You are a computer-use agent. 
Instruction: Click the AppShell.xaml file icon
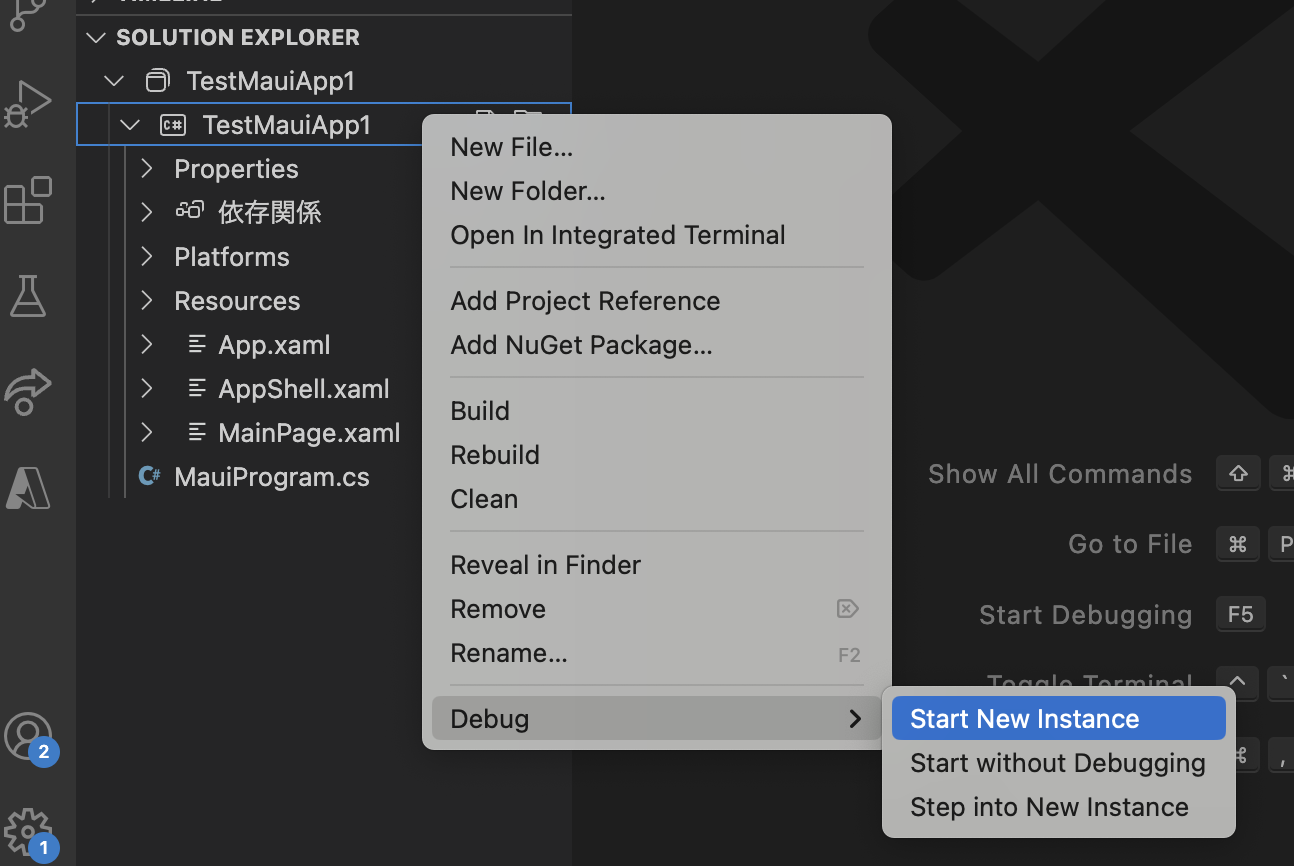click(x=198, y=389)
